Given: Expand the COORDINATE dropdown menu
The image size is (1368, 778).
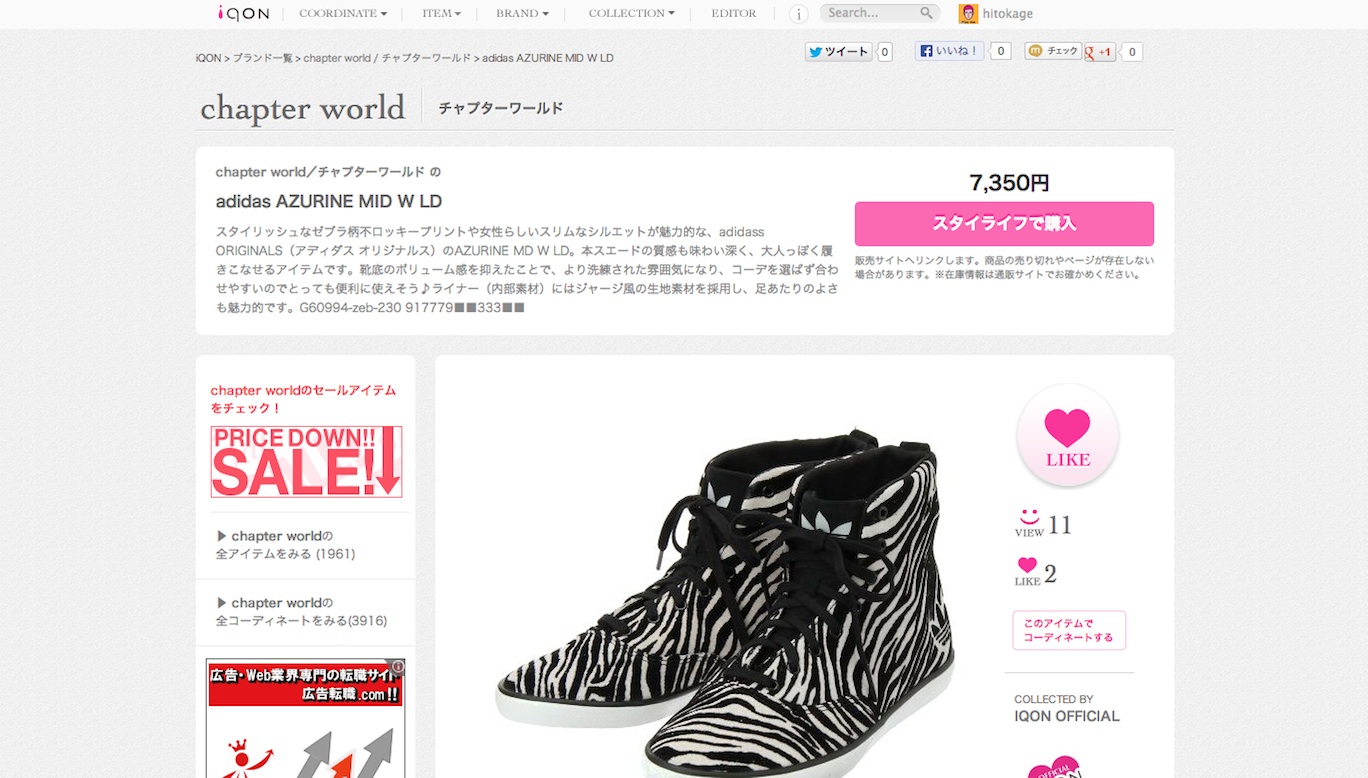Looking at the screenshot, I should tap(343, 13).
